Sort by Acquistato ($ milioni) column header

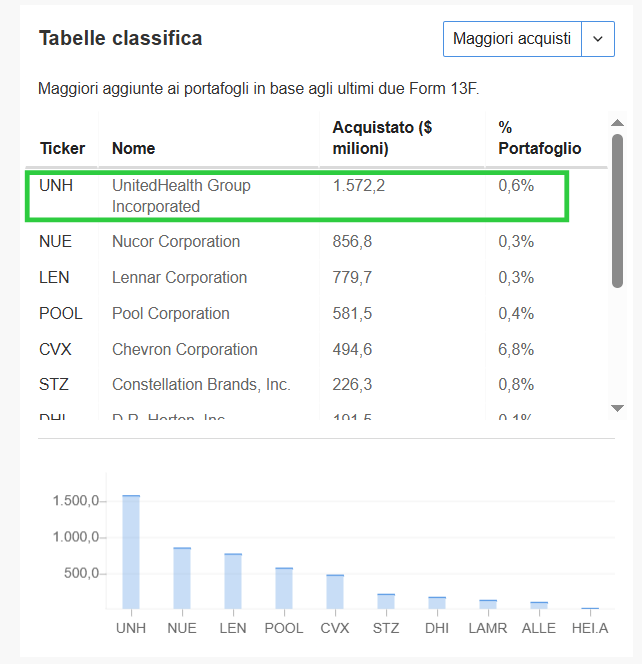(382, 138)
